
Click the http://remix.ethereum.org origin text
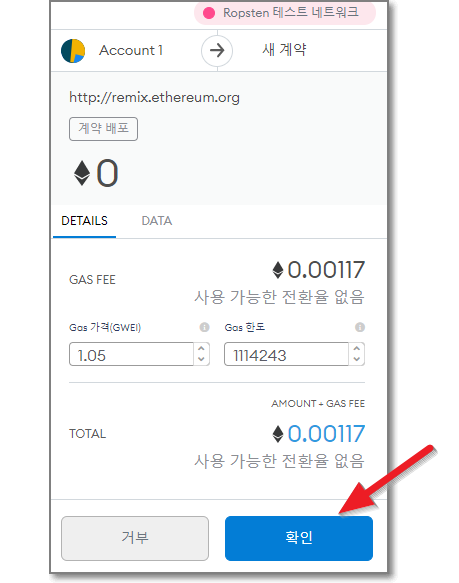coord(154,98)
